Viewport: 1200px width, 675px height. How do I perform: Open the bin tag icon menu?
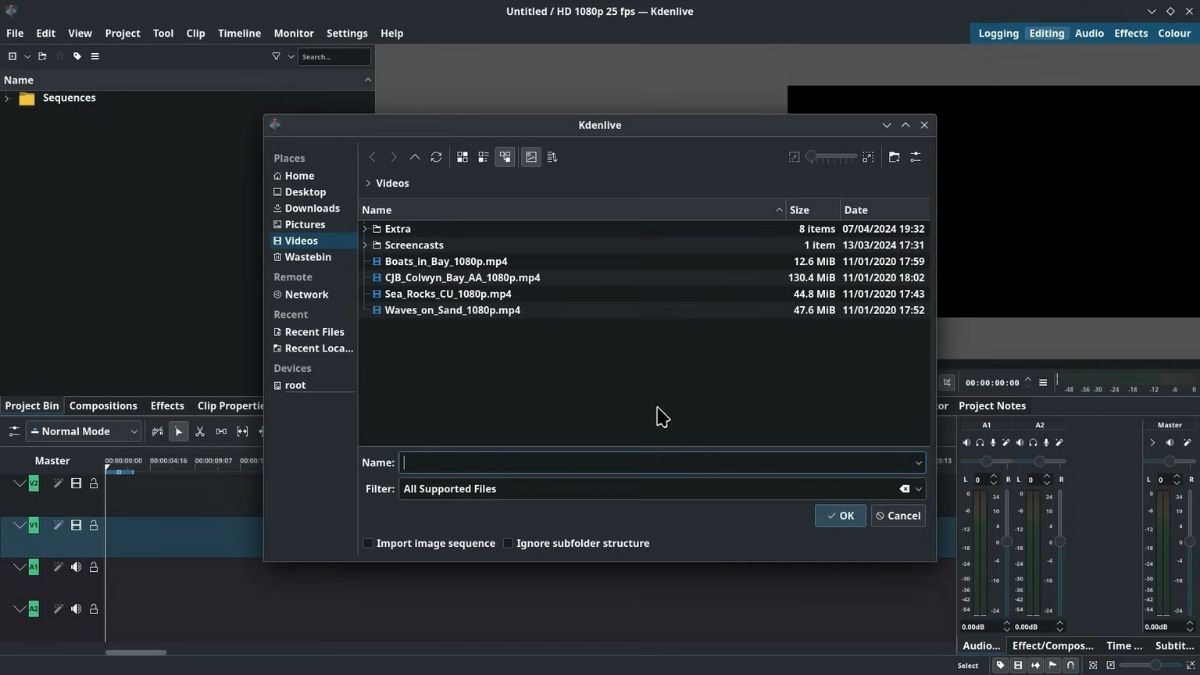tap(77, 57)
